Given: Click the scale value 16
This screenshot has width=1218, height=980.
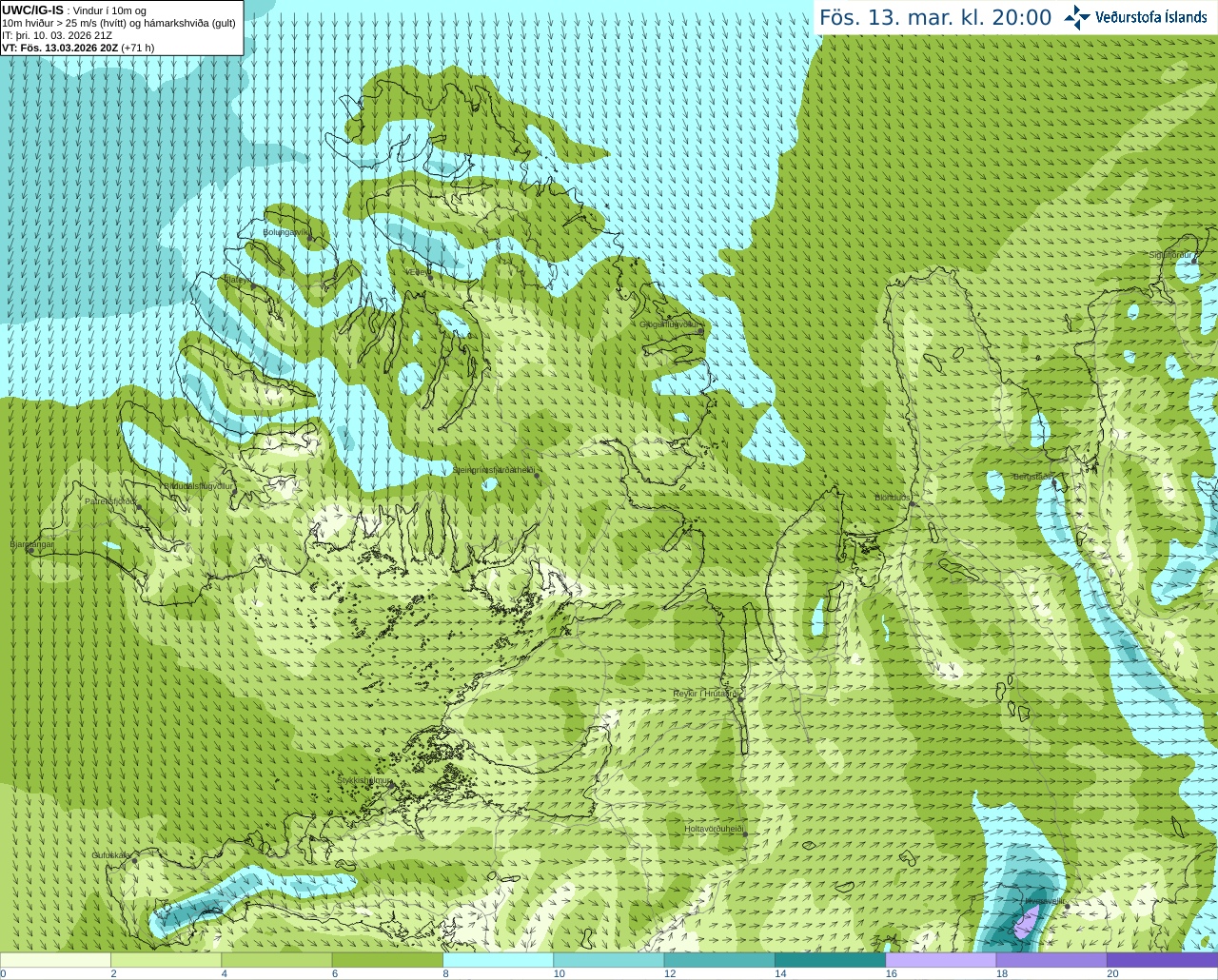Looking at the screenshot, I should click(x=891, y=973).
